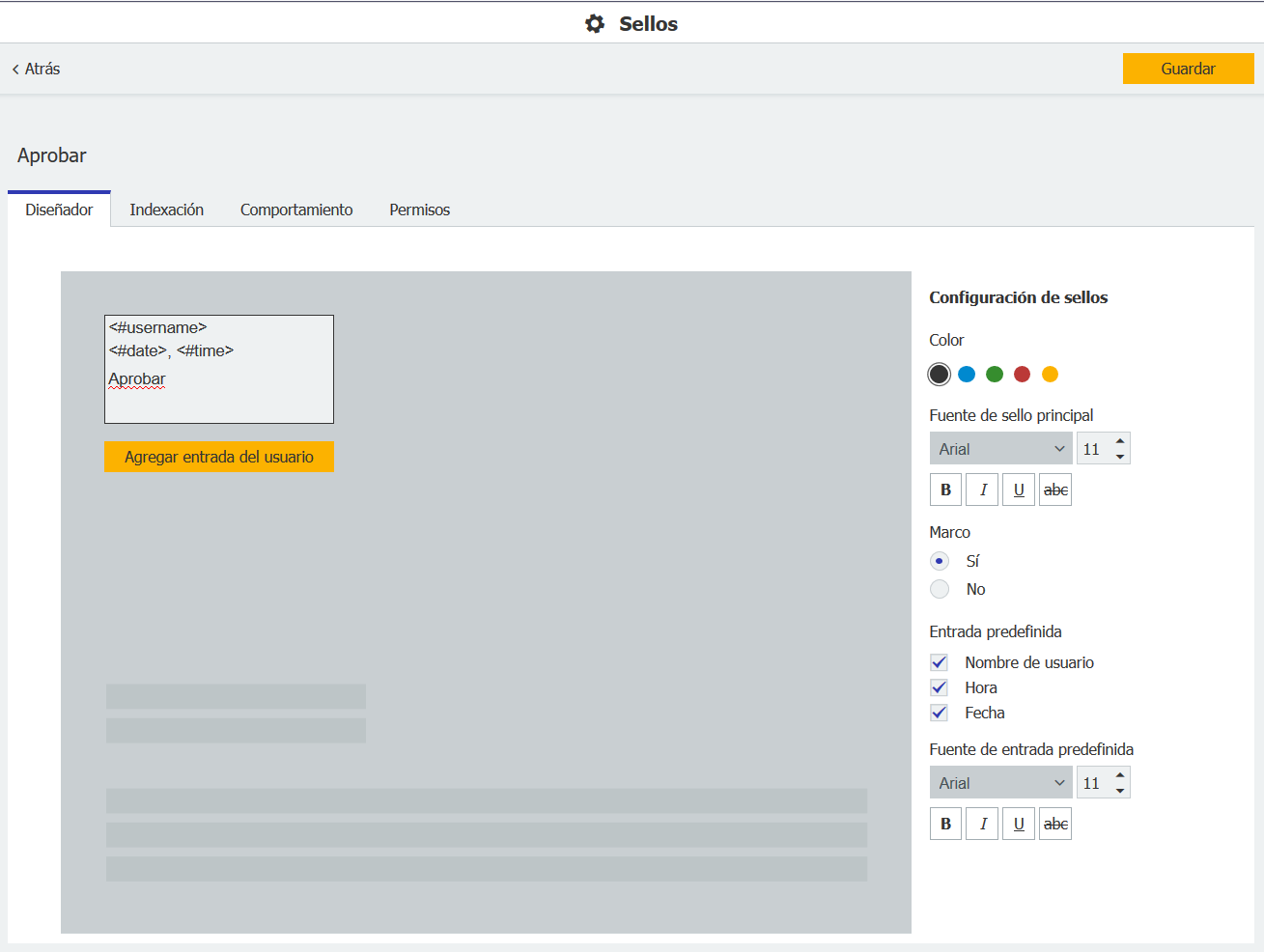Disable the Nombre de usuario entry
Screen dimensions: 1264x952
[x=939, y=661]
